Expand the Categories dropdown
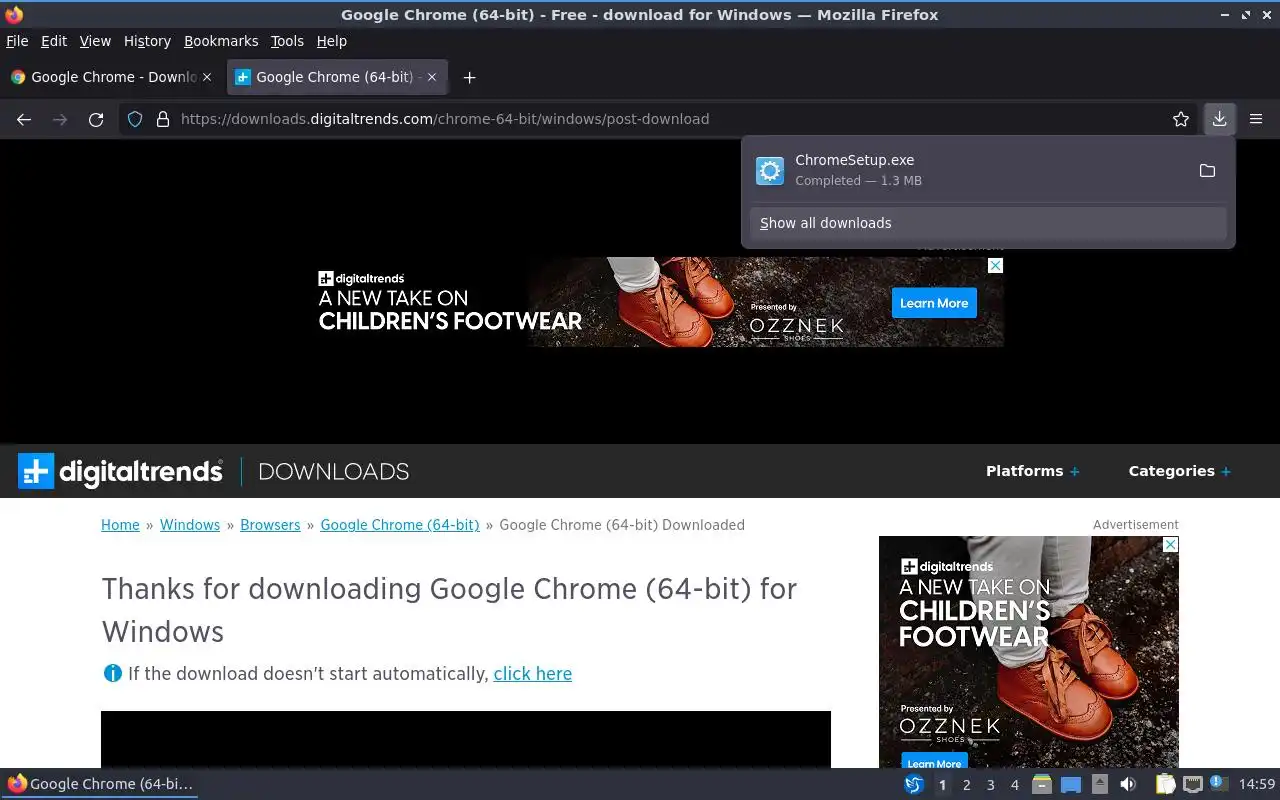 pos(1180,471)
